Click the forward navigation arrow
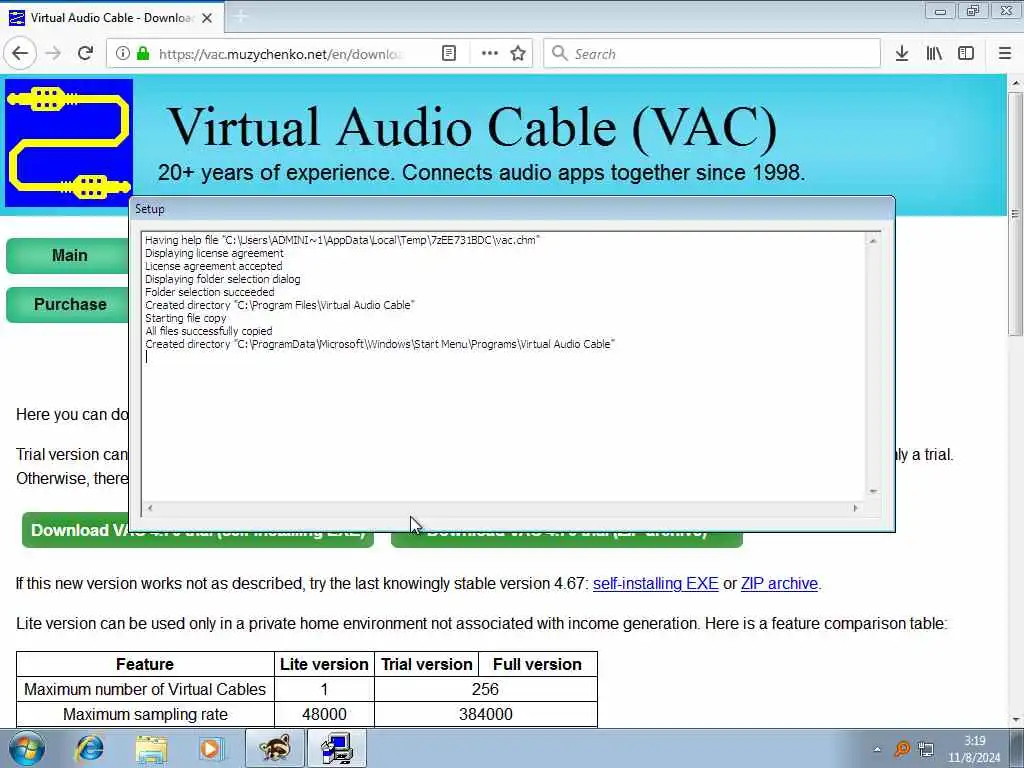Image resolution: width=1024 pixels, height=768 pixels. 53,54
